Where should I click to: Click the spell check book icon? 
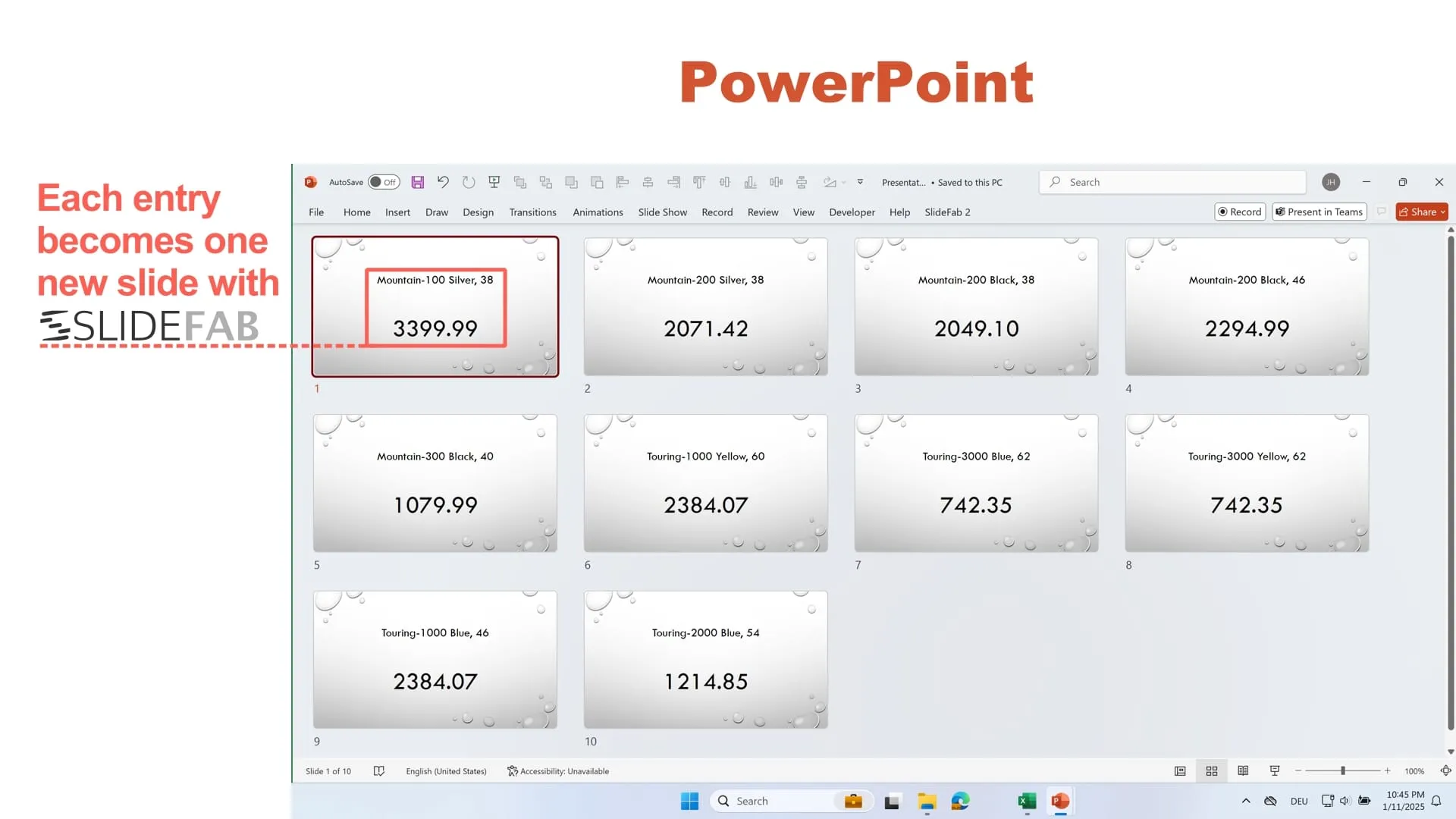click(379, 771)
